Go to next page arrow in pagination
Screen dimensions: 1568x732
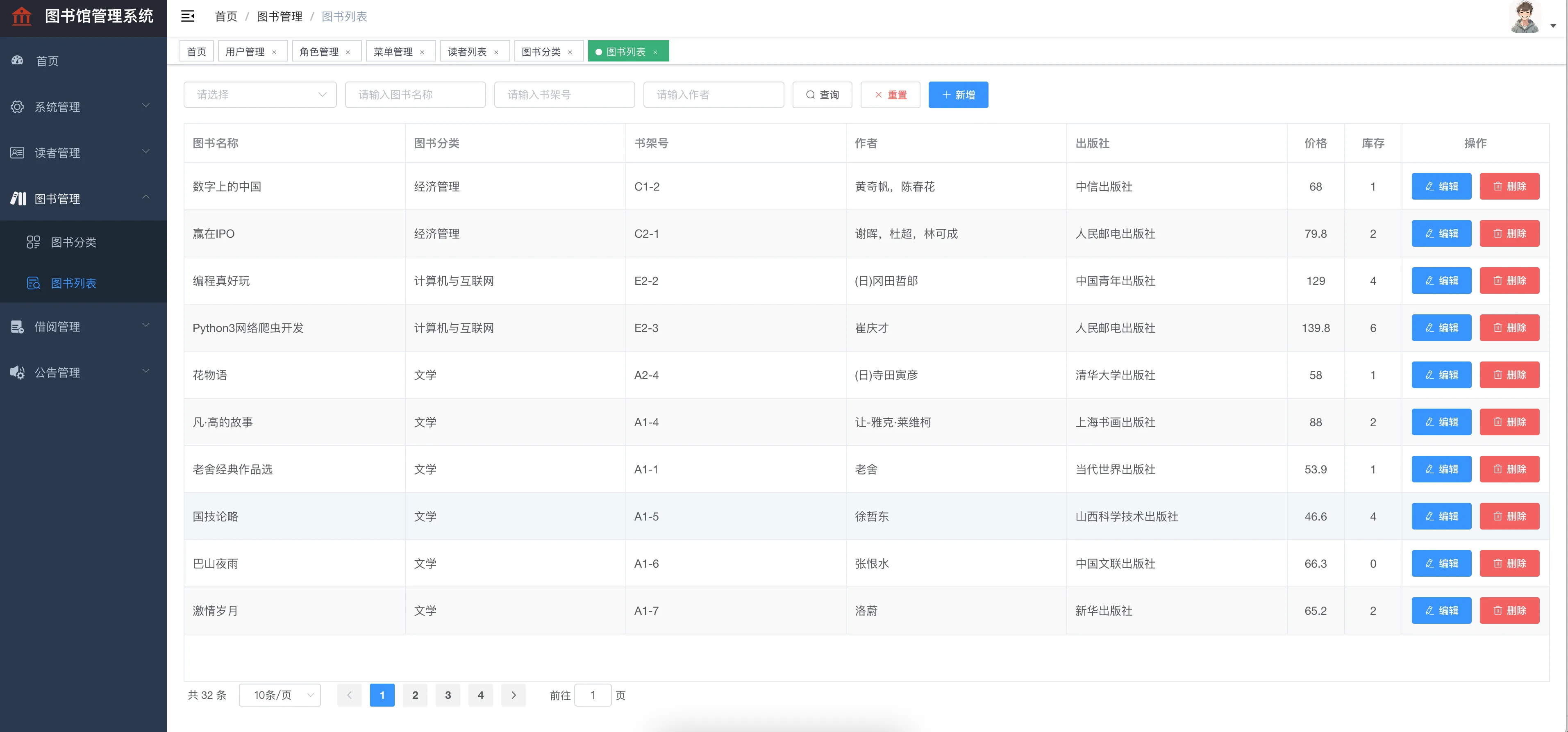click(513, 695)
